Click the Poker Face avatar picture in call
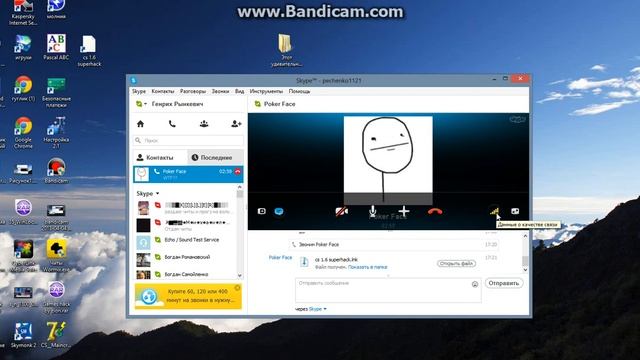 pos(388,160)
